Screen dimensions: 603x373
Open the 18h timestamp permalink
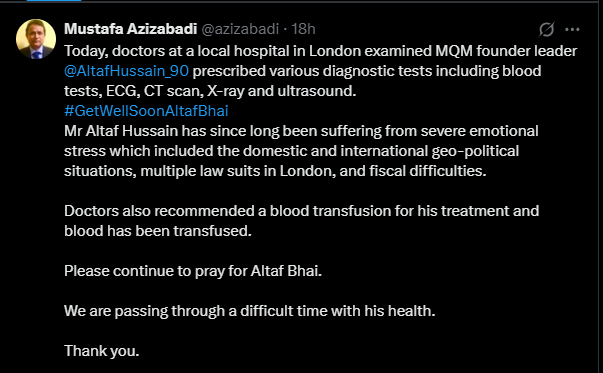tap(303, 29)
